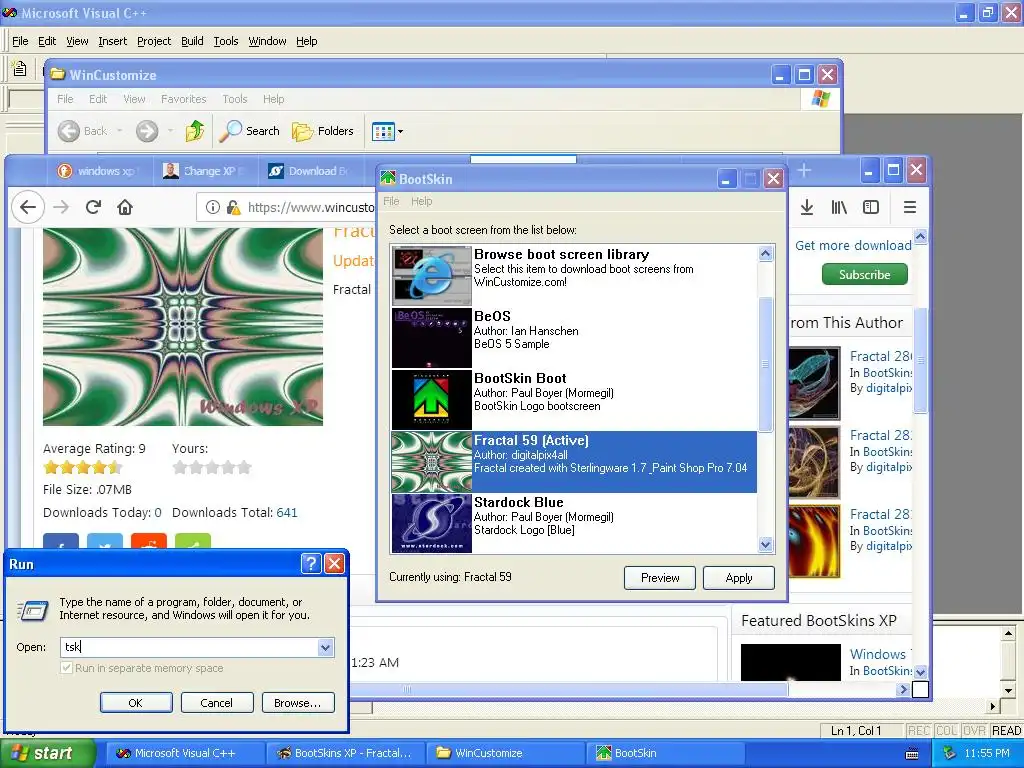1024x768 pixels.
Task: Click the Downloads Total 641 link
Action: pyautogui.click(x=287, y=513)
